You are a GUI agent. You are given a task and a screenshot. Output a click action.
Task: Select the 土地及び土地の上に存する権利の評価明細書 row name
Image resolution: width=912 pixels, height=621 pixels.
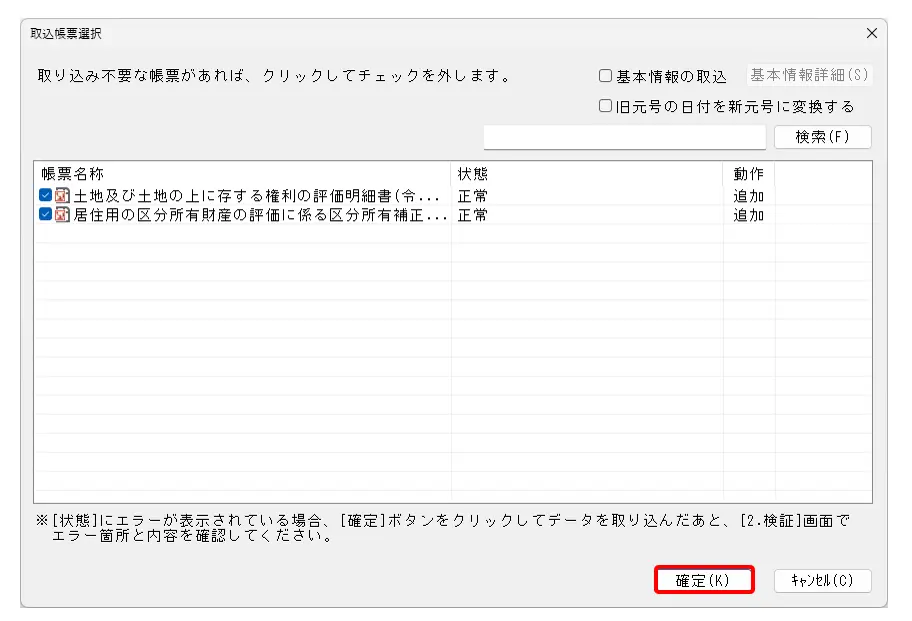[256, 196]
